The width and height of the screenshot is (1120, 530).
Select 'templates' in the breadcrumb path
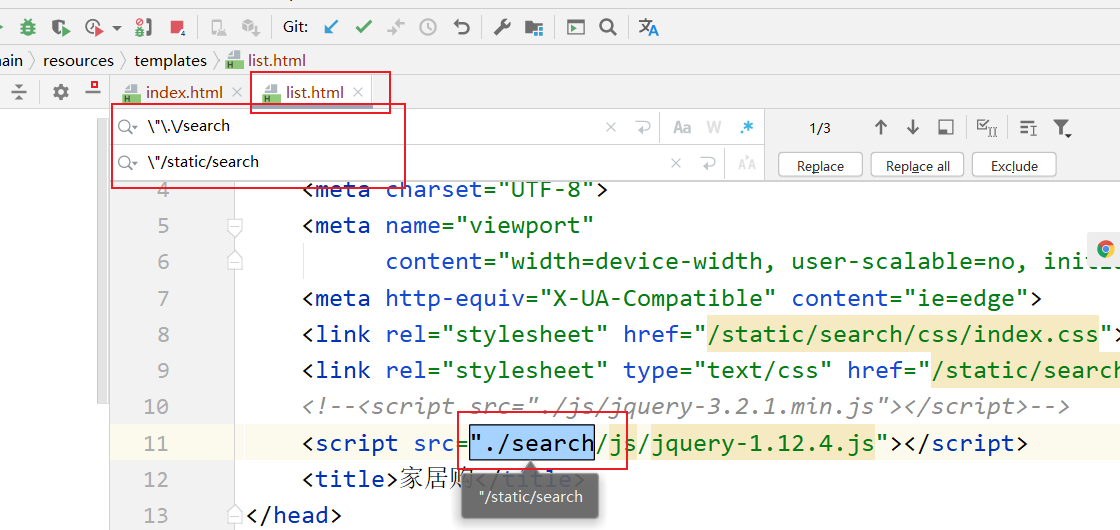170,61
